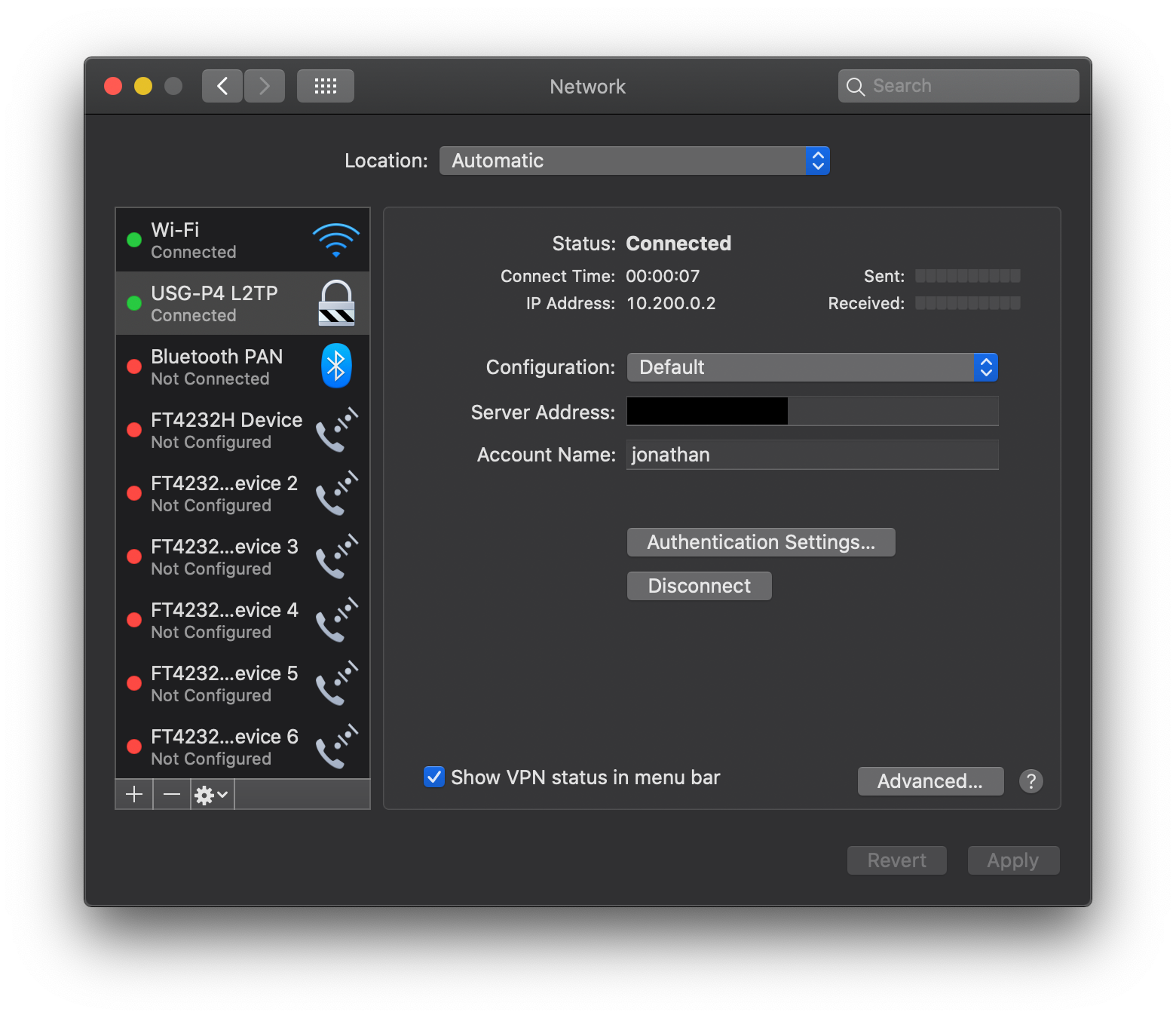1176x1018 pixels.
Task: Open Advanced network options
Action: (929, 781)
